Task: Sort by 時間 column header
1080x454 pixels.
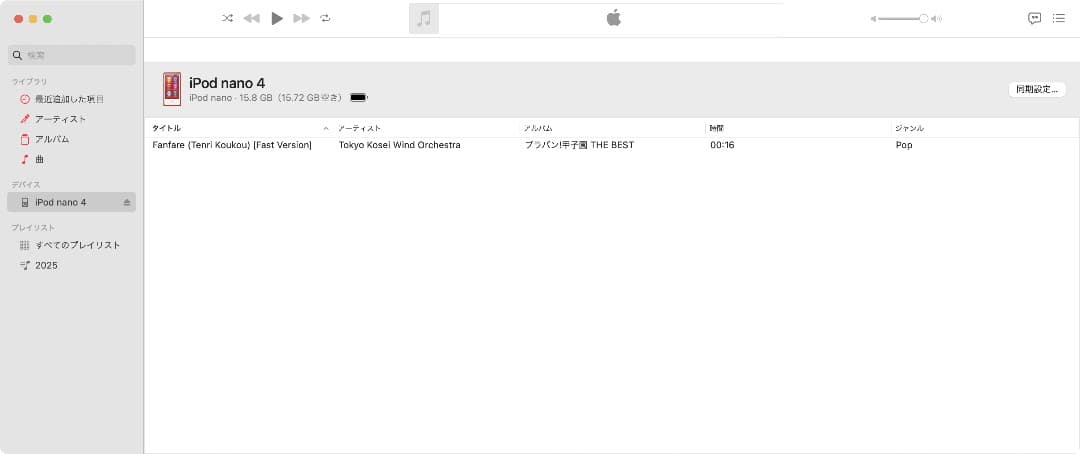Action: pos(716,128)
